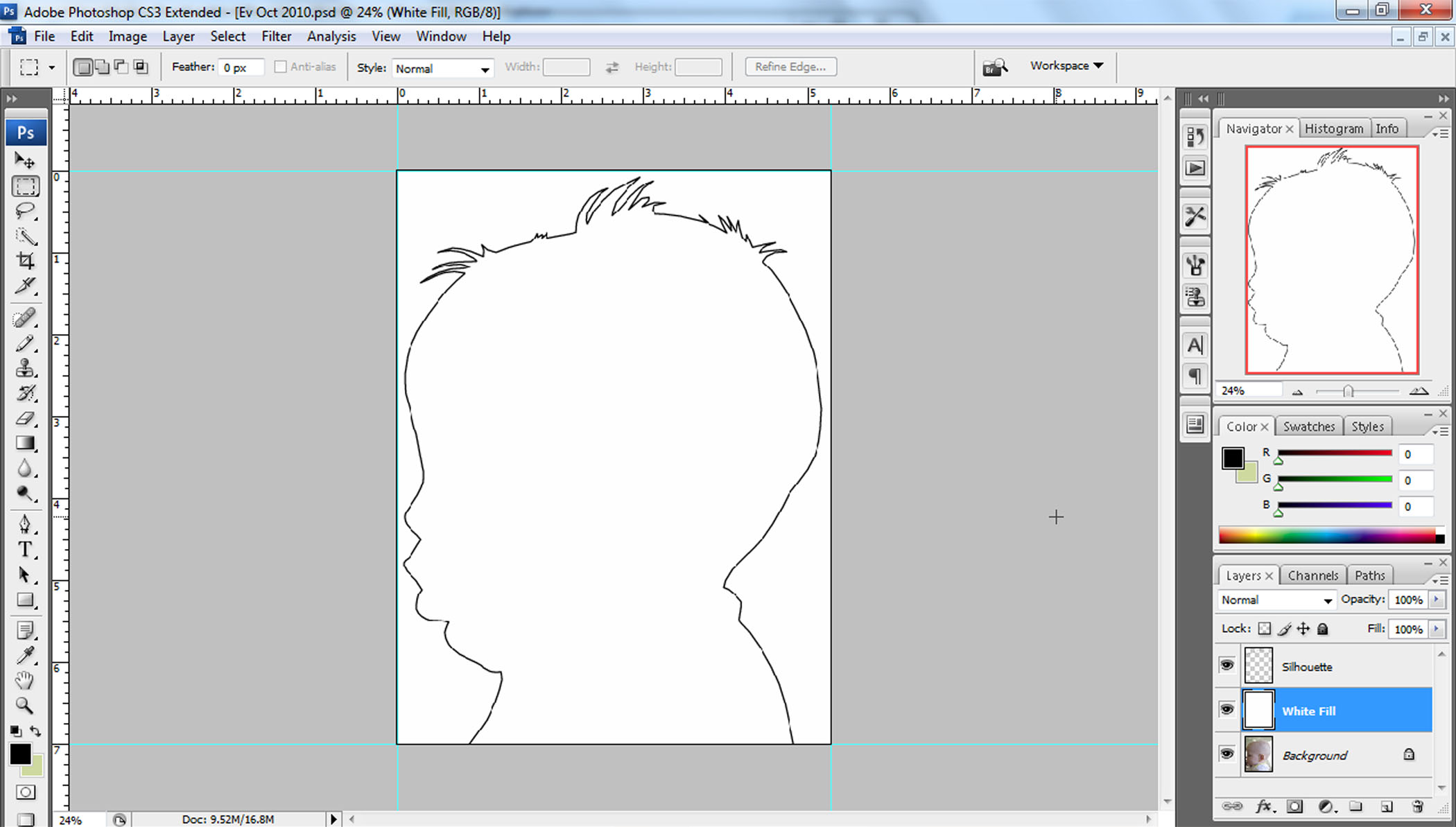
Task: Pick the Clone Stamp tool
Action: [25, 368]
